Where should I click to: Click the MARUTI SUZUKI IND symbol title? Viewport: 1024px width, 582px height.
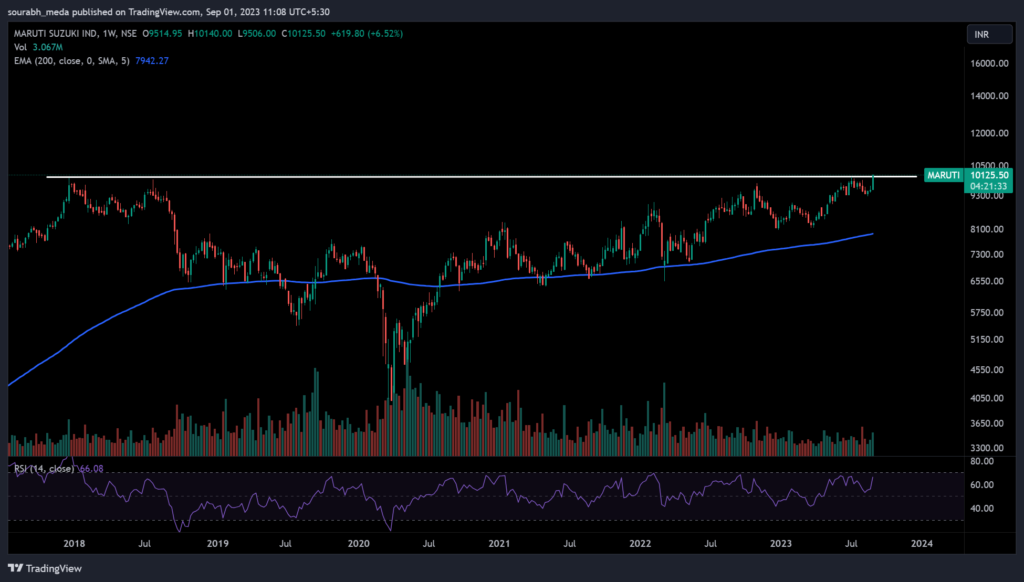pyautogui.click(x=57, y=33)
